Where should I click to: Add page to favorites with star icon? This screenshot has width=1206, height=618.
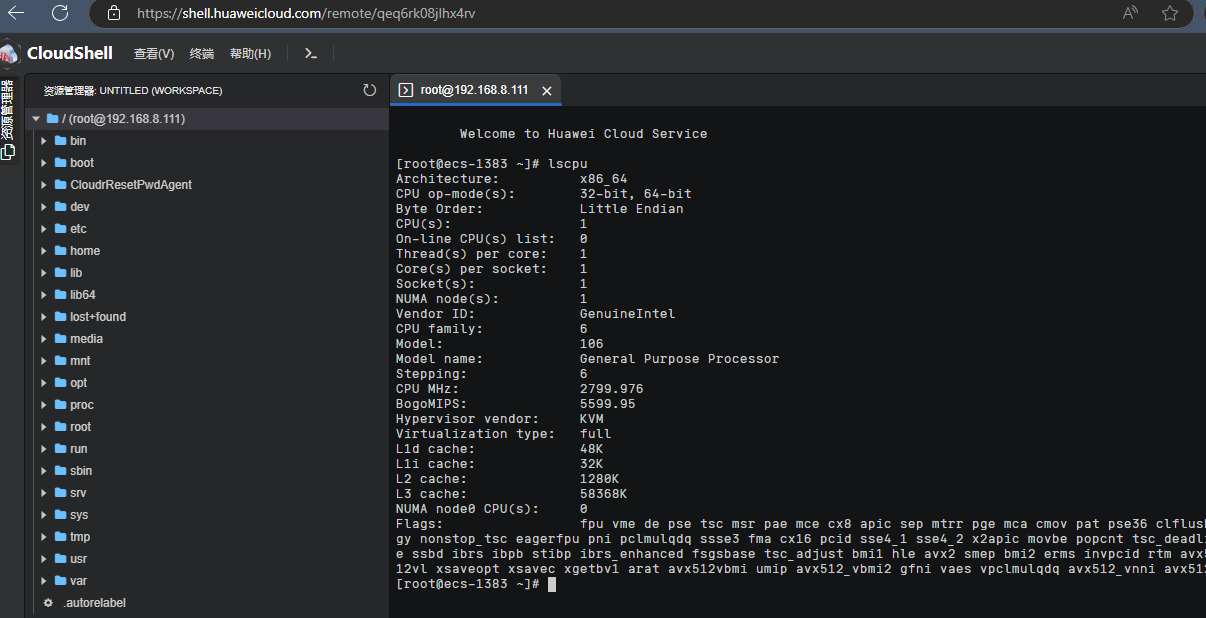(x=1170, y=13)
